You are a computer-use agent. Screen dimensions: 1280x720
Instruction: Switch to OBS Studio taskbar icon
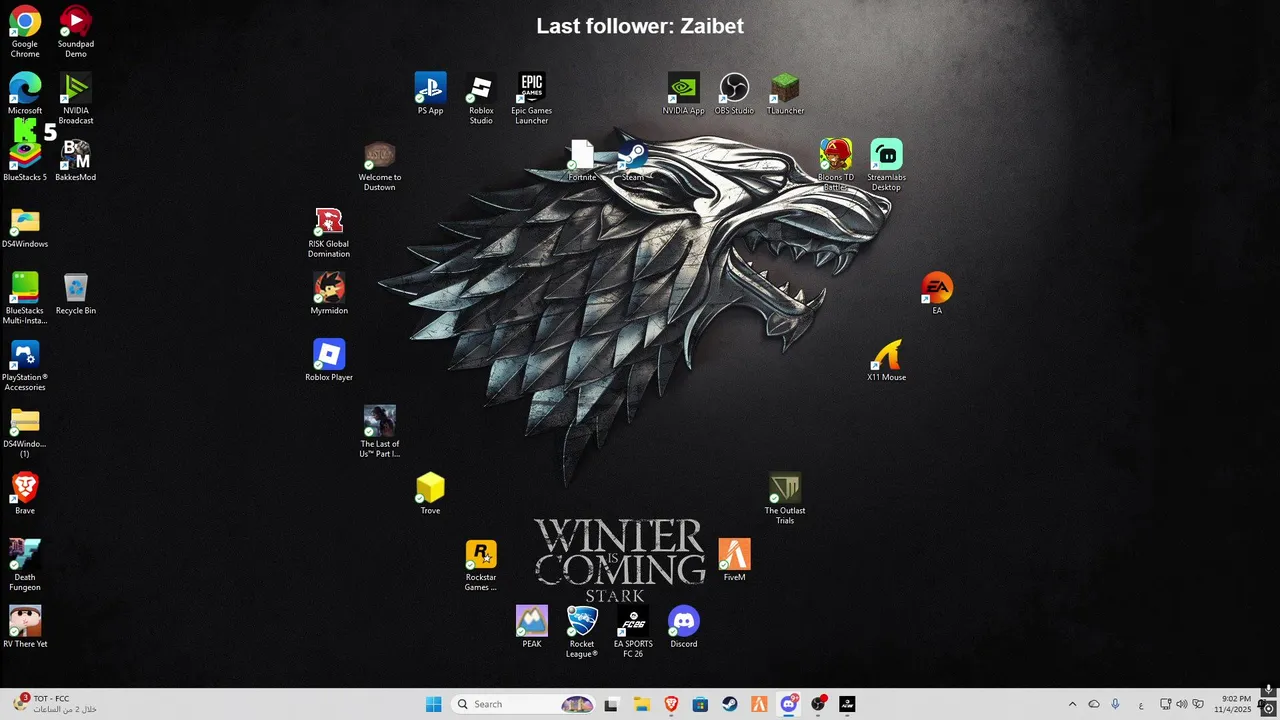(x=818, y=704)
